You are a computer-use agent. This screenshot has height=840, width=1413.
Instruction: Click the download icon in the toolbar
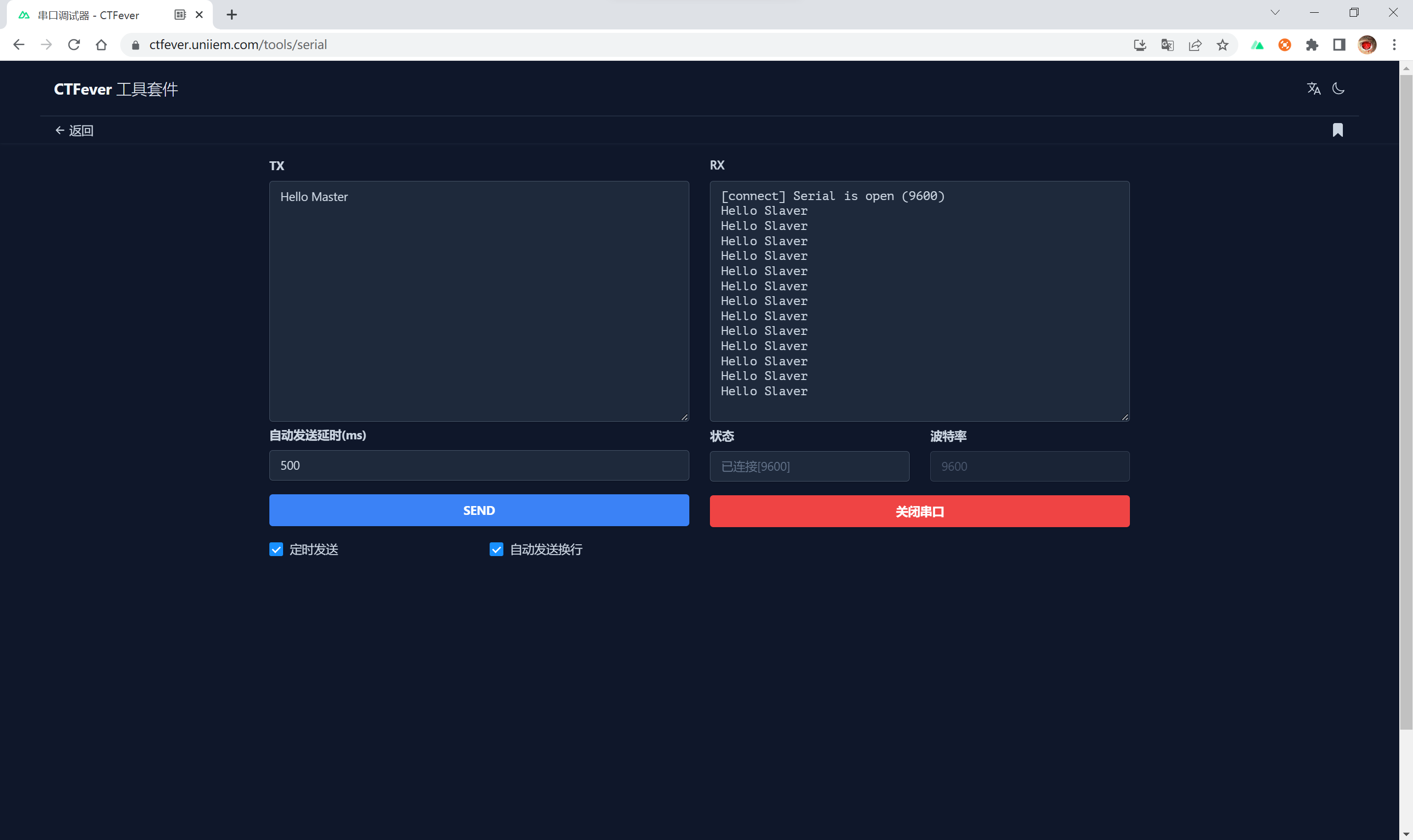click(x=1140, y=45)
